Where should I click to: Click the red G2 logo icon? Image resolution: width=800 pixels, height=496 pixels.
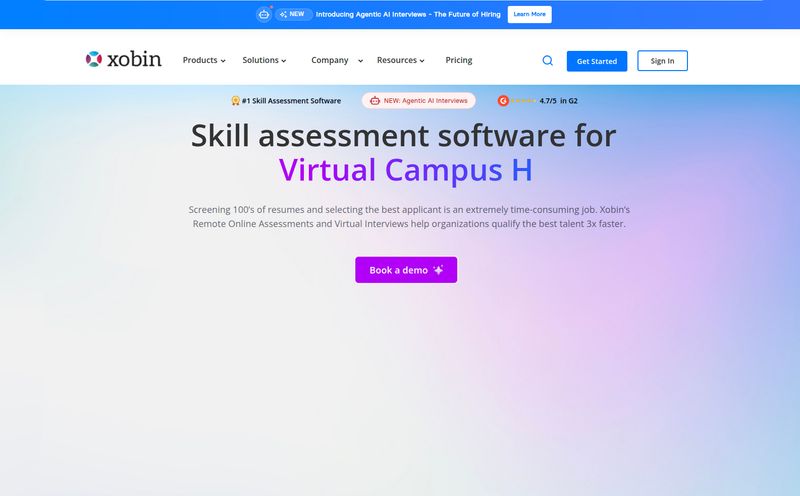(503, 101)
